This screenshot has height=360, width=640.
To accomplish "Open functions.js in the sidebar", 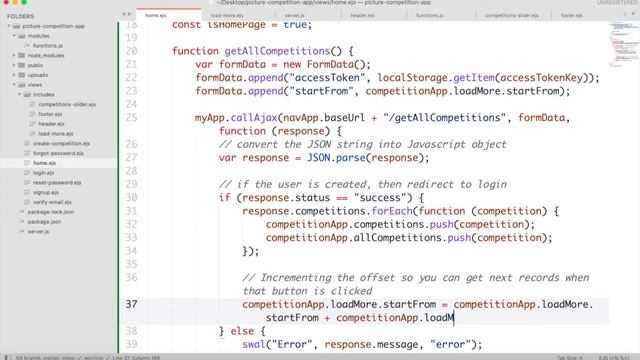I will tap(48, 46).
